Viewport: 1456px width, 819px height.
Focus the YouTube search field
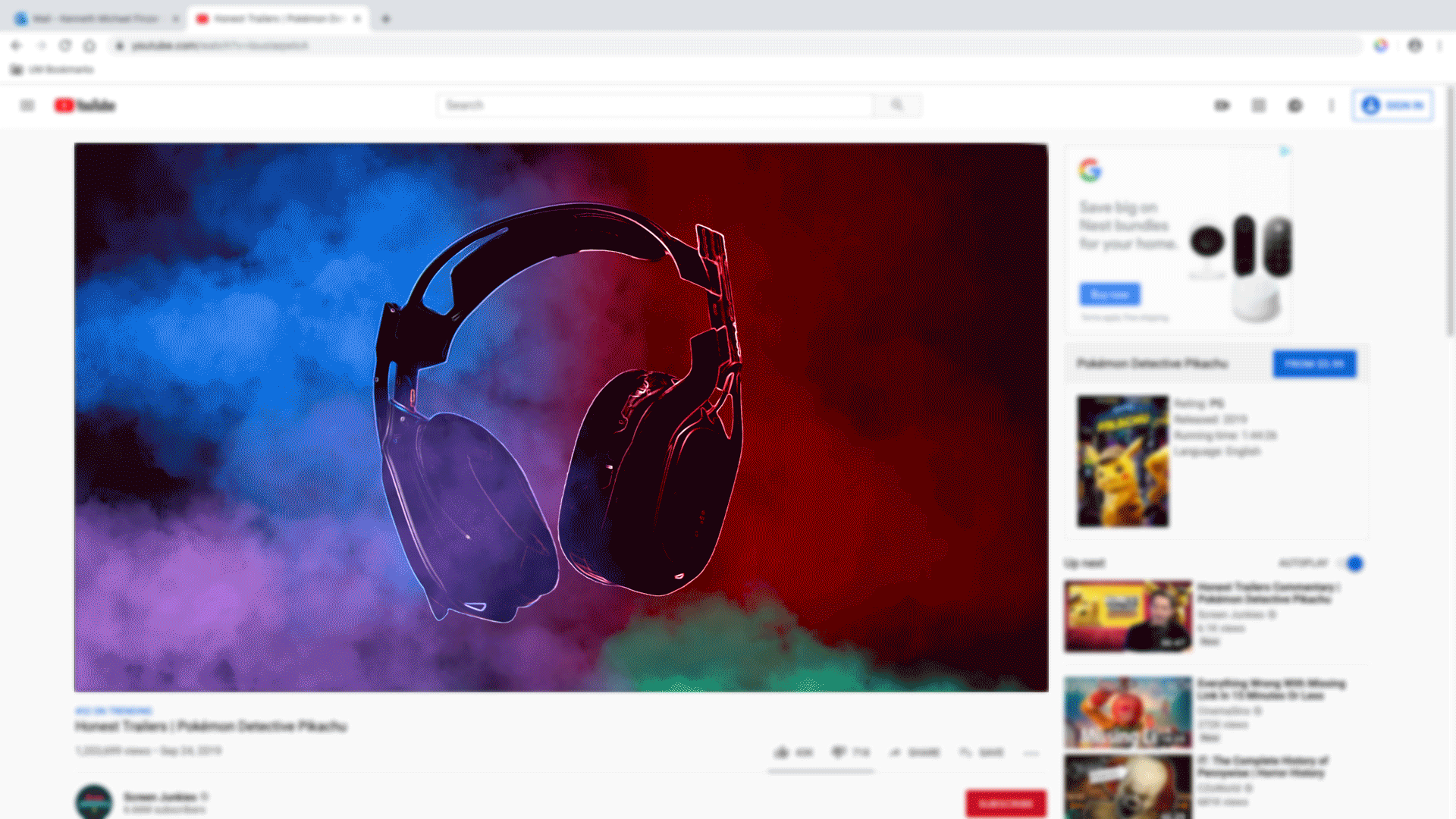[x=655, y=105]
